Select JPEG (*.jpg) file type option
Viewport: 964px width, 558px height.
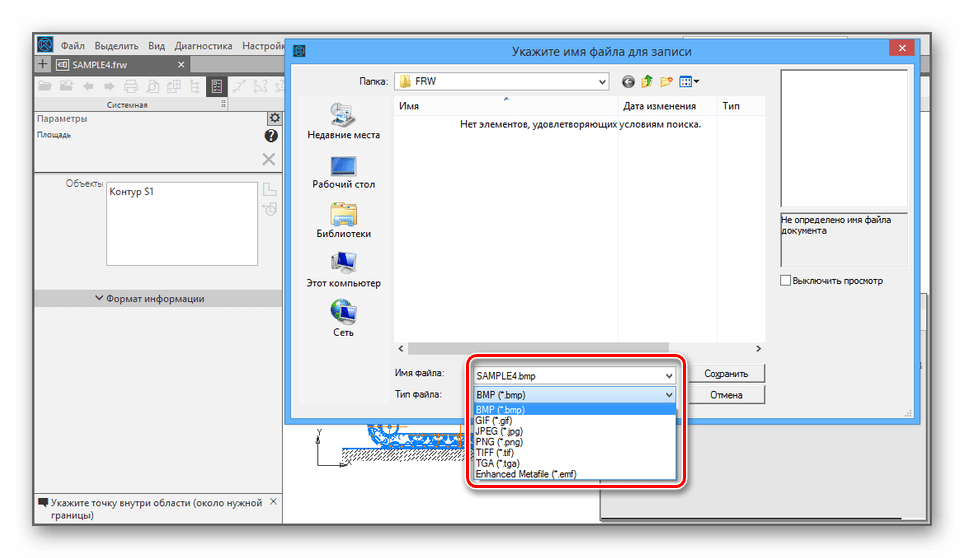point(500,431)
